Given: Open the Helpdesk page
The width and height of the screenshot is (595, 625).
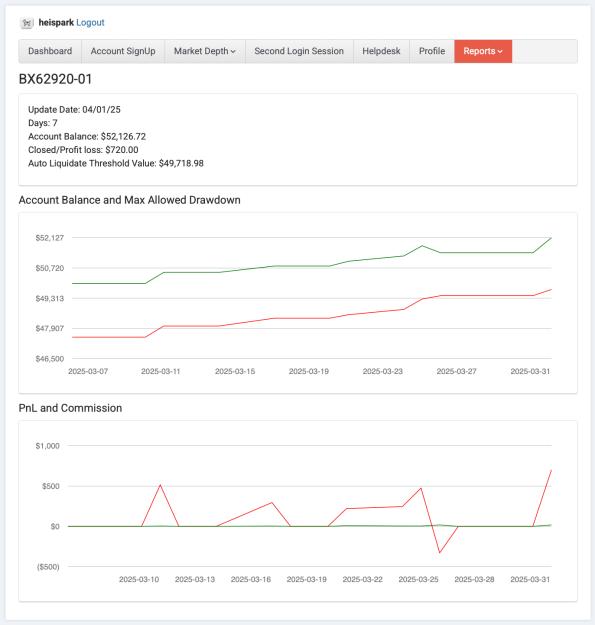Looking at the screenshot, I should click(x=381, y=51).
